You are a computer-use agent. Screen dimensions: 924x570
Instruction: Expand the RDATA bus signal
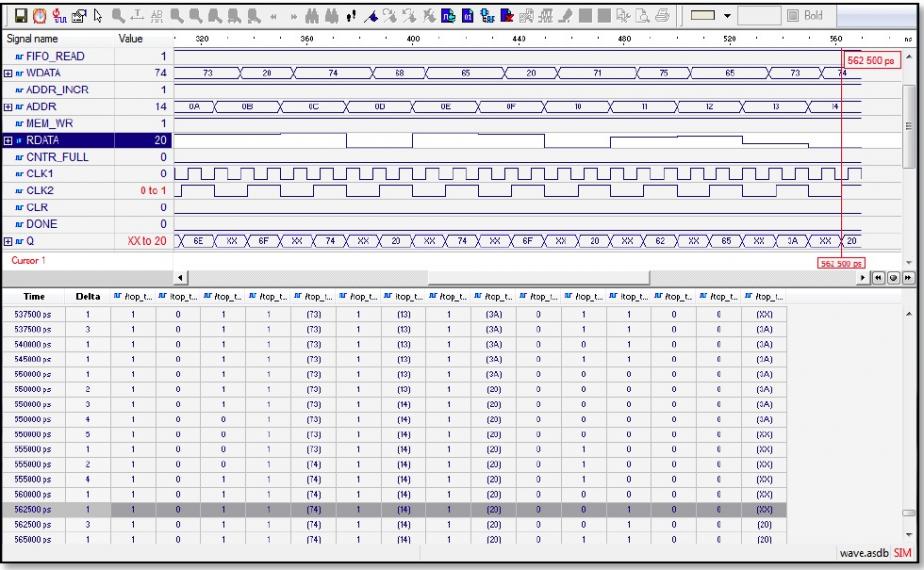pyautogui.click(x=8, y=140)
